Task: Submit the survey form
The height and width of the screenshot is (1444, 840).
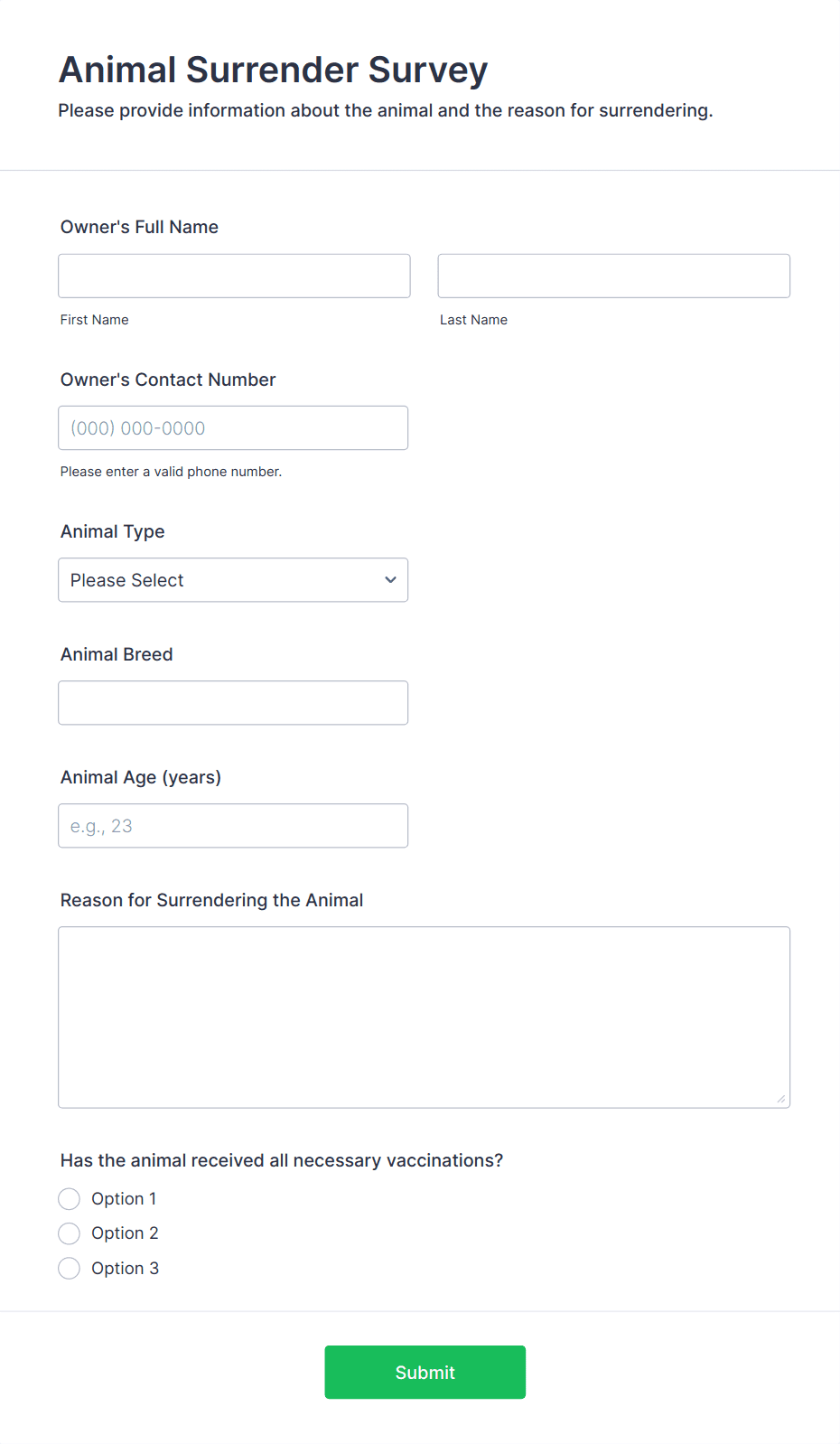Action: pos(425,1372)
